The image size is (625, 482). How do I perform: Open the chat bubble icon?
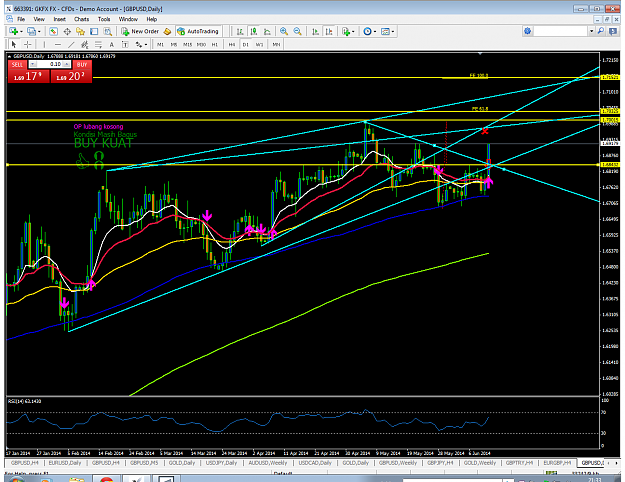(613, 31)
